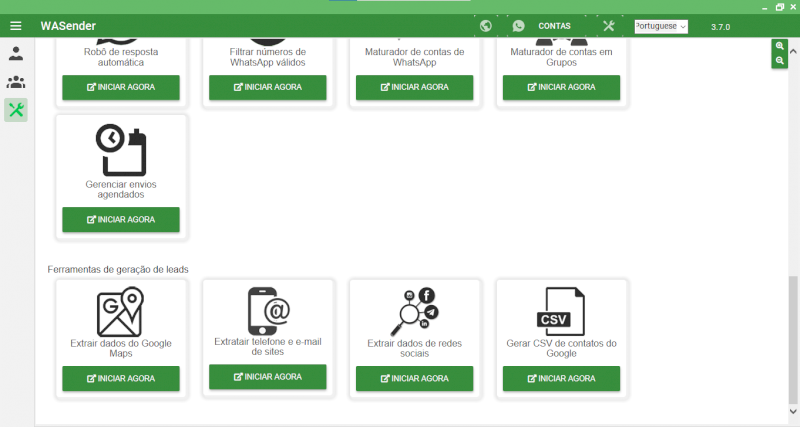Click 'Filtrar números de WhatsApp válidos' label
800x427 pixels.
pyautogui.click(x=268, y=57)
